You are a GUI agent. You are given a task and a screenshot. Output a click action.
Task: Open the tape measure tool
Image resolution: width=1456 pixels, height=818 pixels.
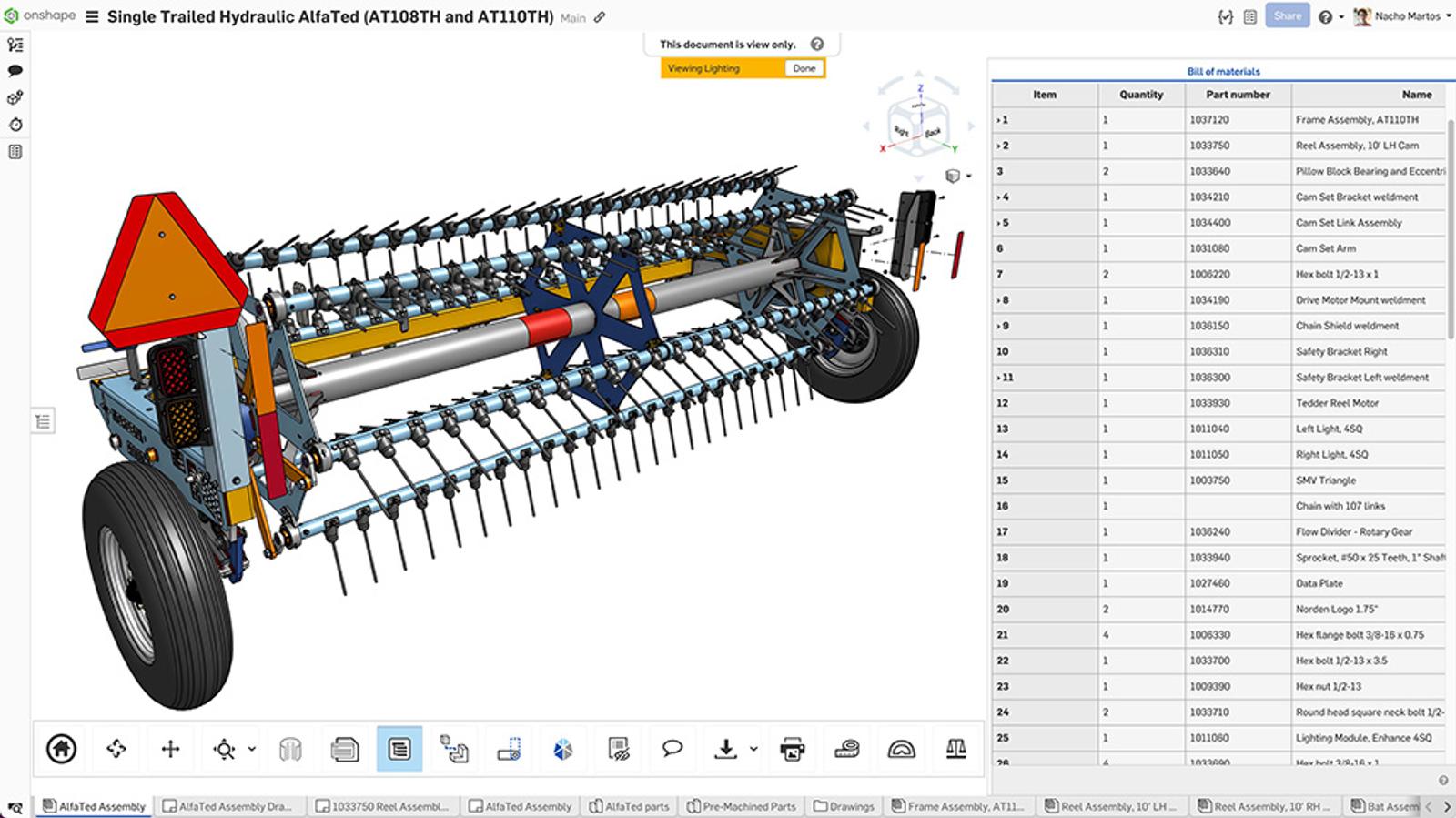[847, 749]
